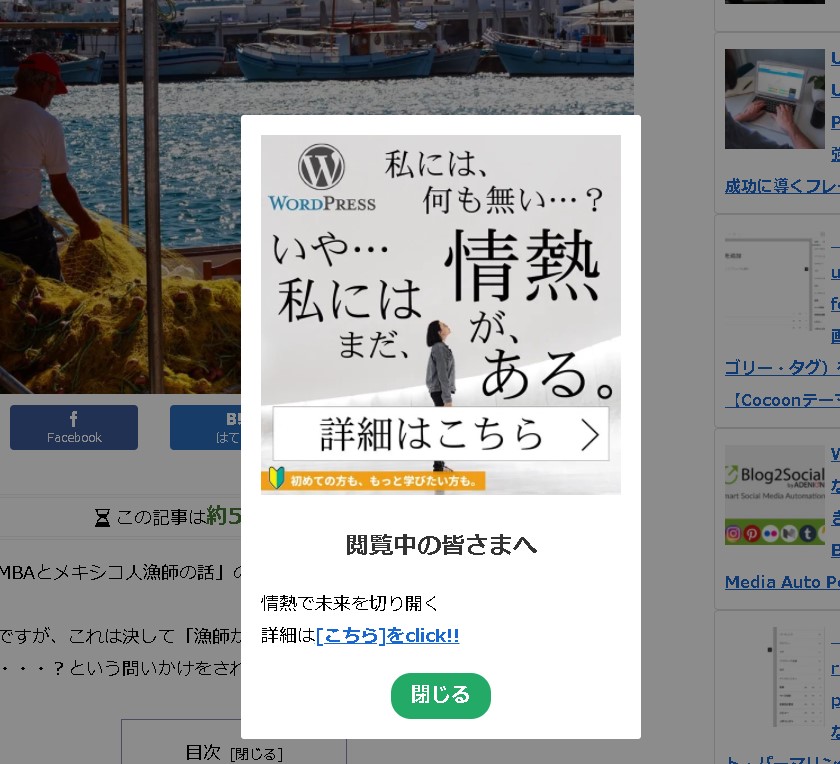Click the right chevron arrow in the banner
The height and width of the screenshot is (764, 840).
(x=590, y=435)
